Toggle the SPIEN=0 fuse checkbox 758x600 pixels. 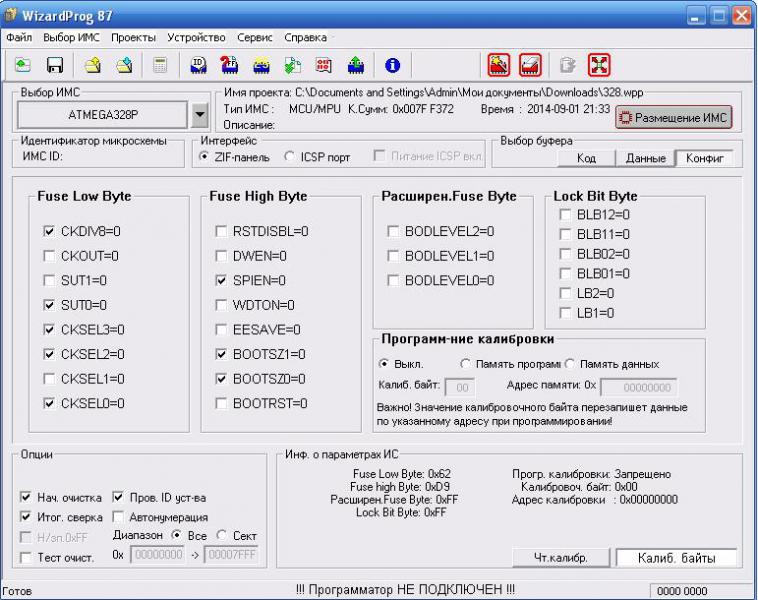click(221, 280)
